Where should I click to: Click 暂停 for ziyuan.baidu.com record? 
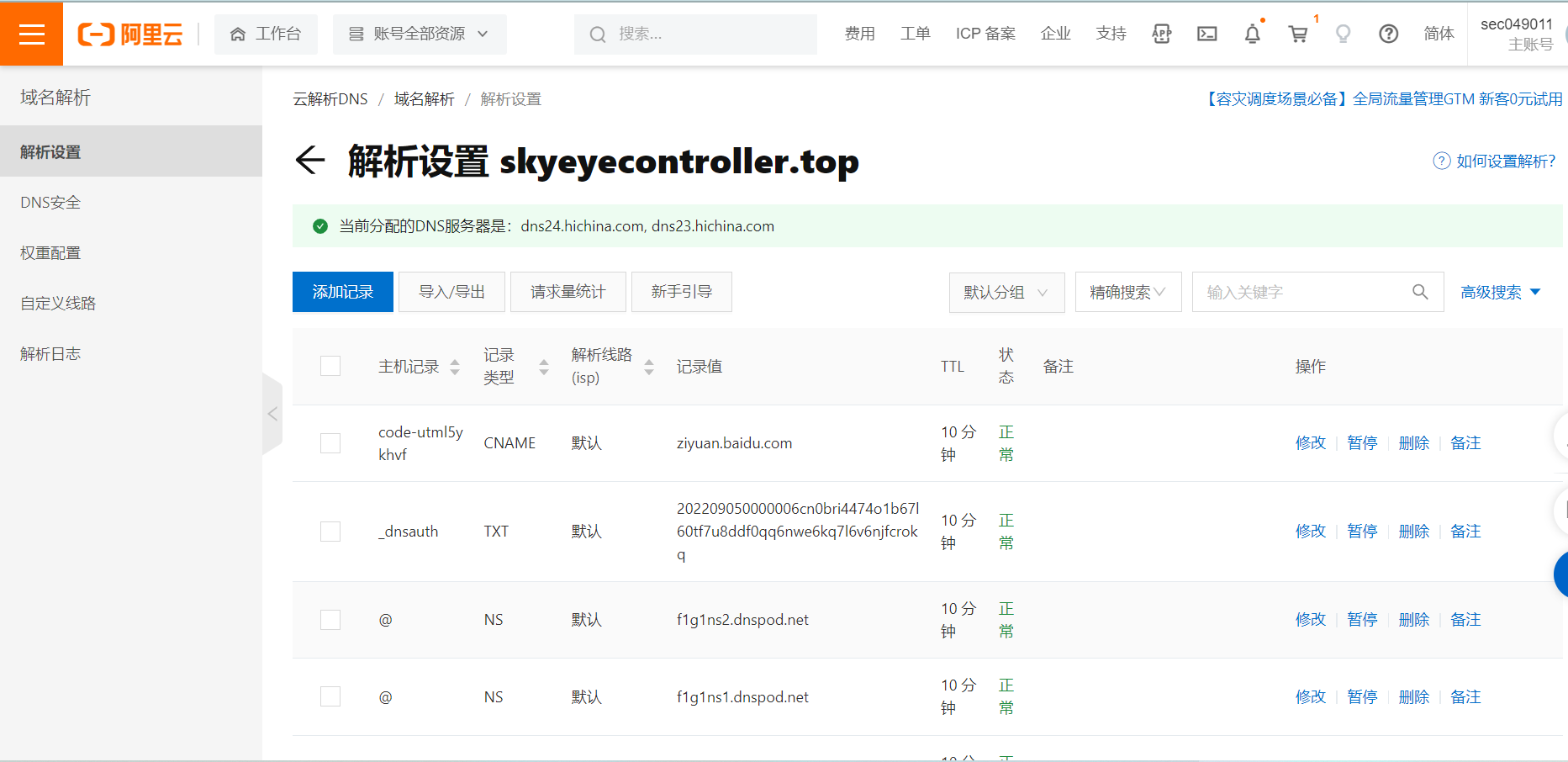1362,443
